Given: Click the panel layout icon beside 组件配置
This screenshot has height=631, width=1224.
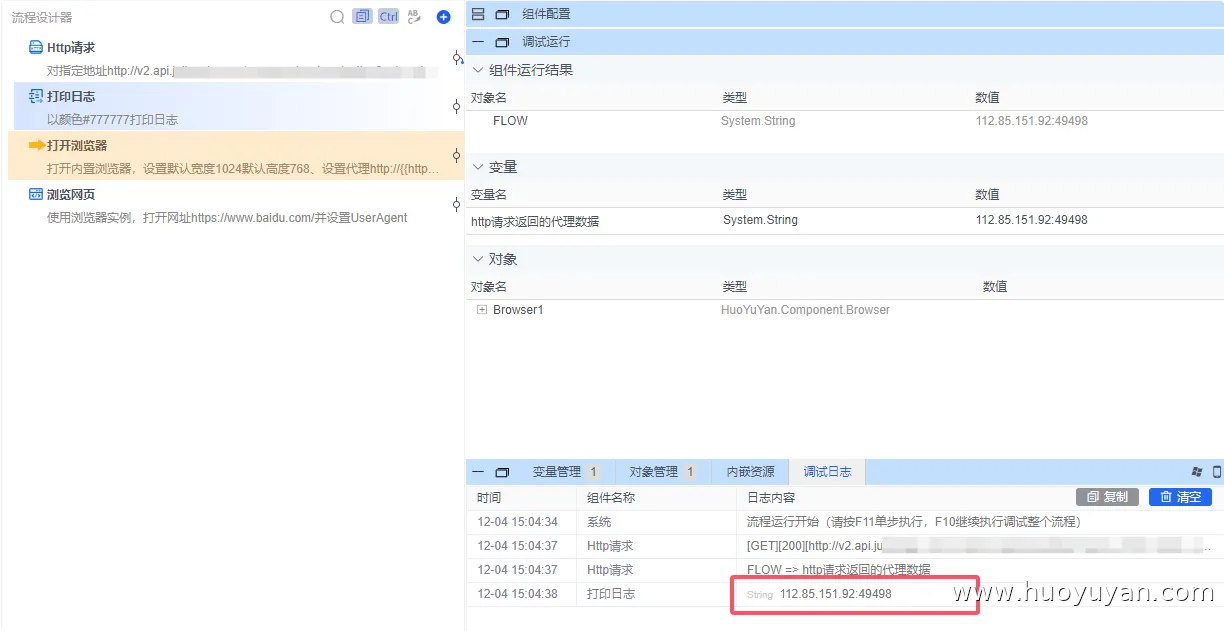Looking at the screenshot, I should pos(503,13).
